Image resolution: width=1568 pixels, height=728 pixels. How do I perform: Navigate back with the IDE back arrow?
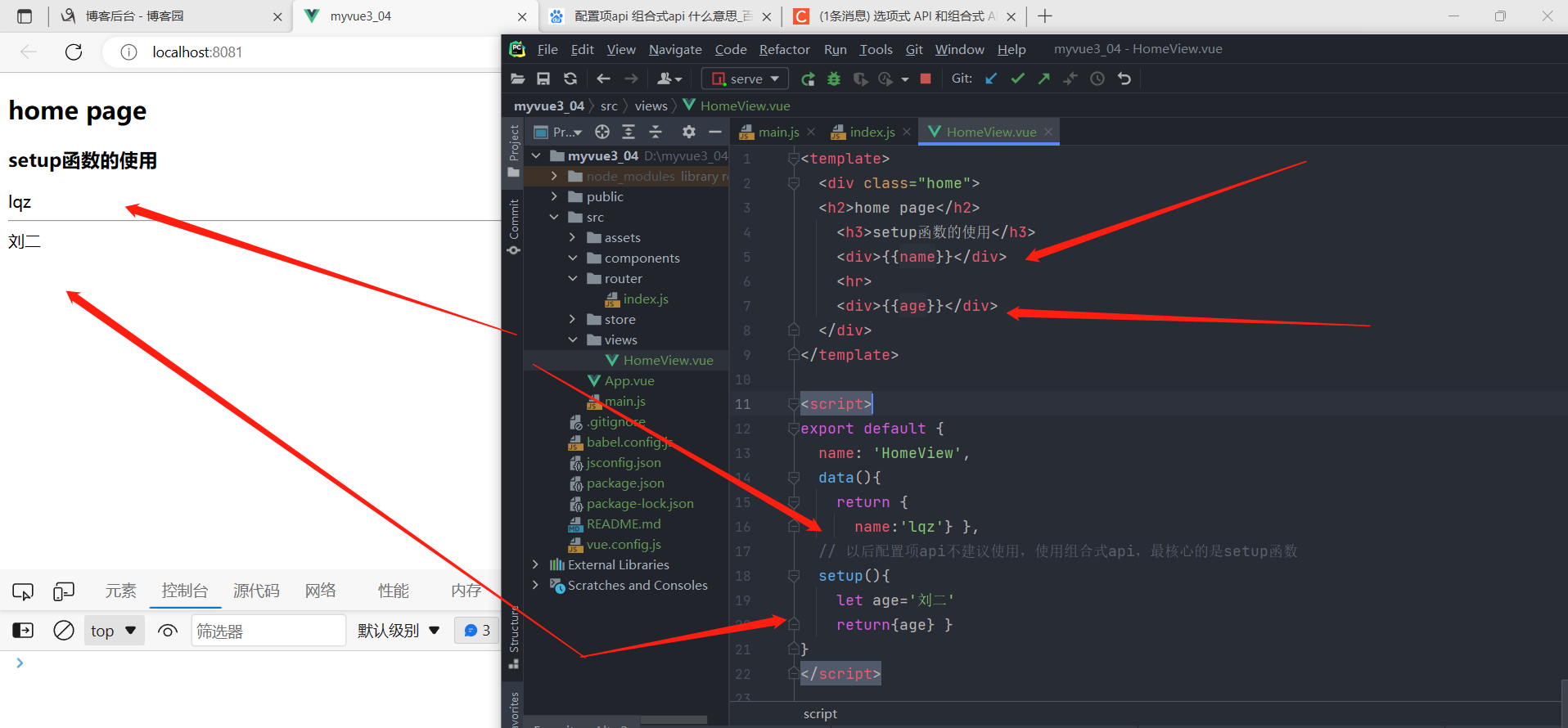point(603,79)
